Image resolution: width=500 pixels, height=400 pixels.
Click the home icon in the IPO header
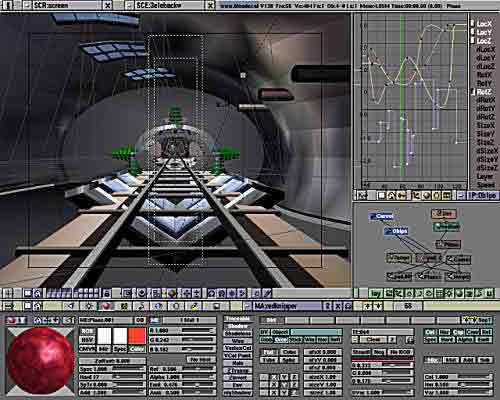point(391,195)
